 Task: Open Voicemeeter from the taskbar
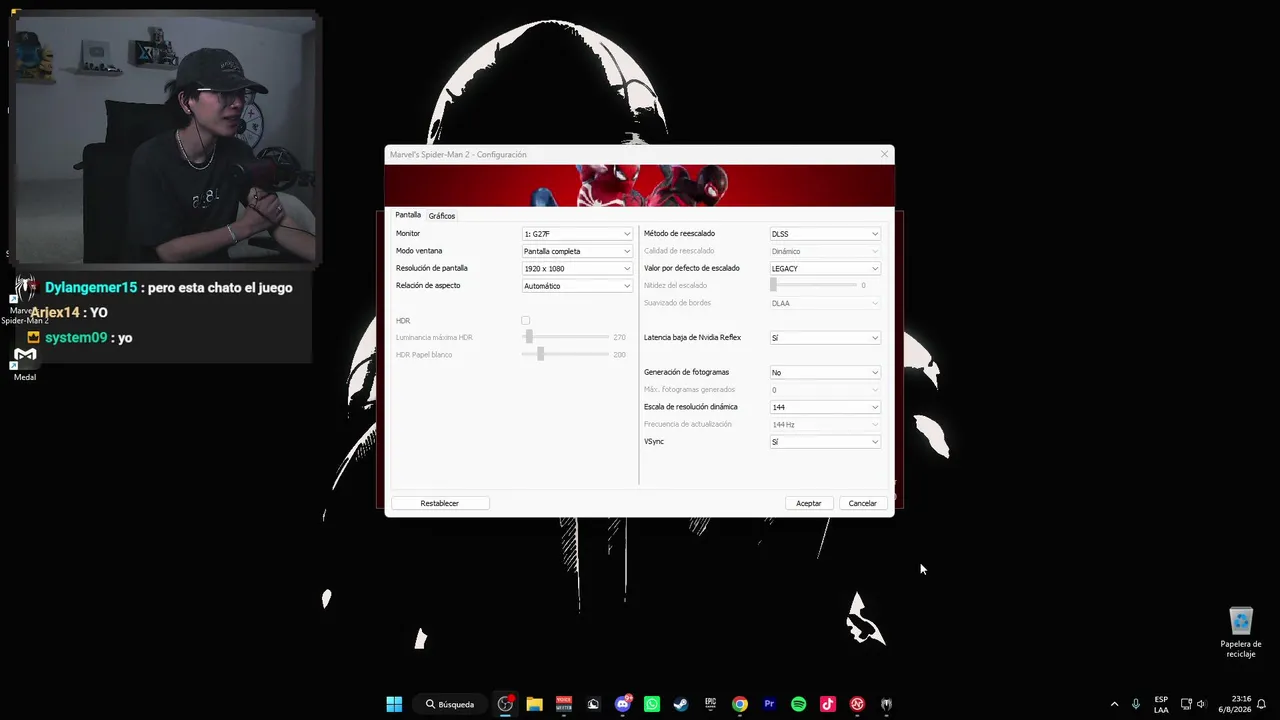coord(564,704)
